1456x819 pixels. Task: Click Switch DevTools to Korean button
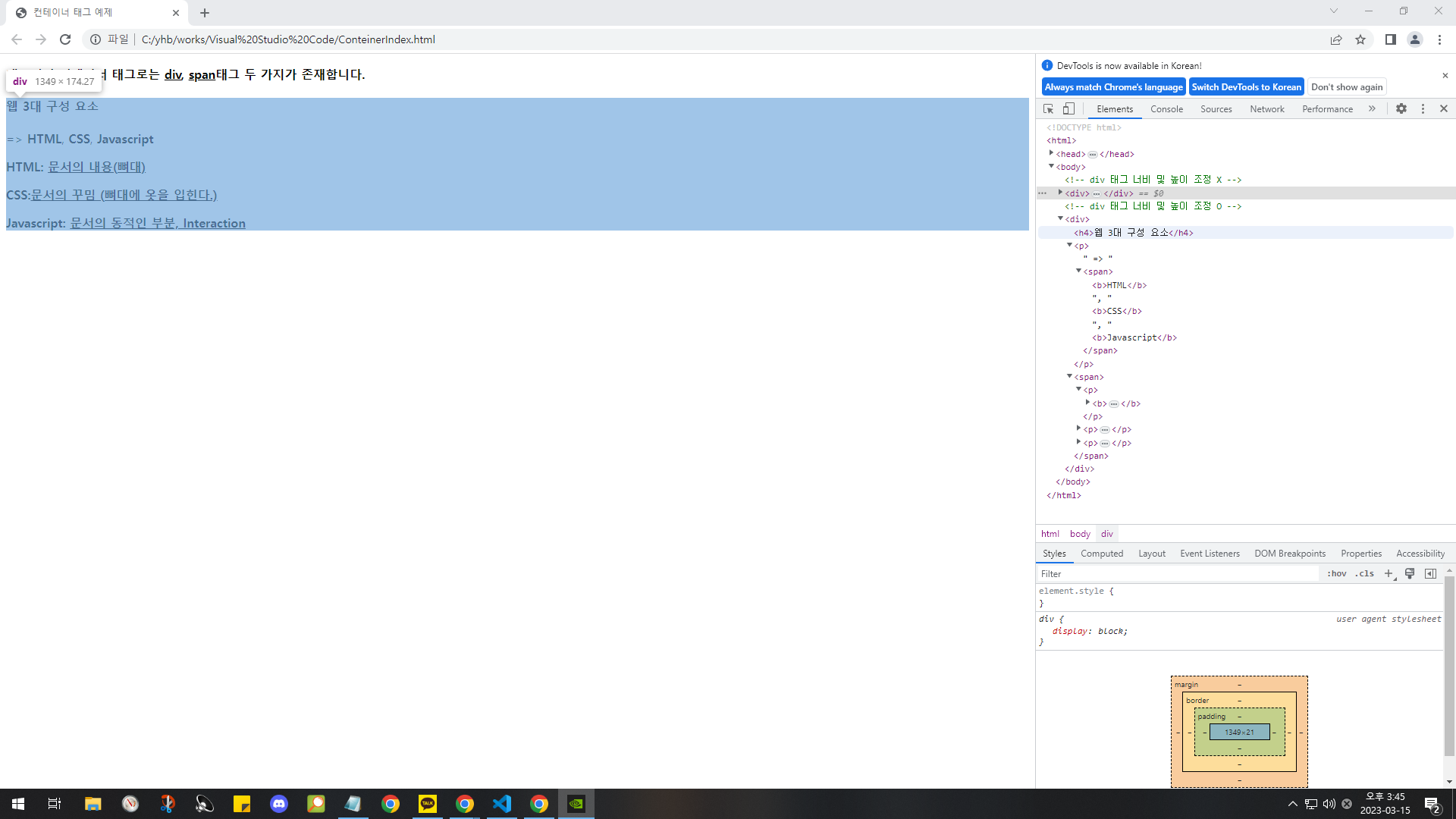point(1246,87)
